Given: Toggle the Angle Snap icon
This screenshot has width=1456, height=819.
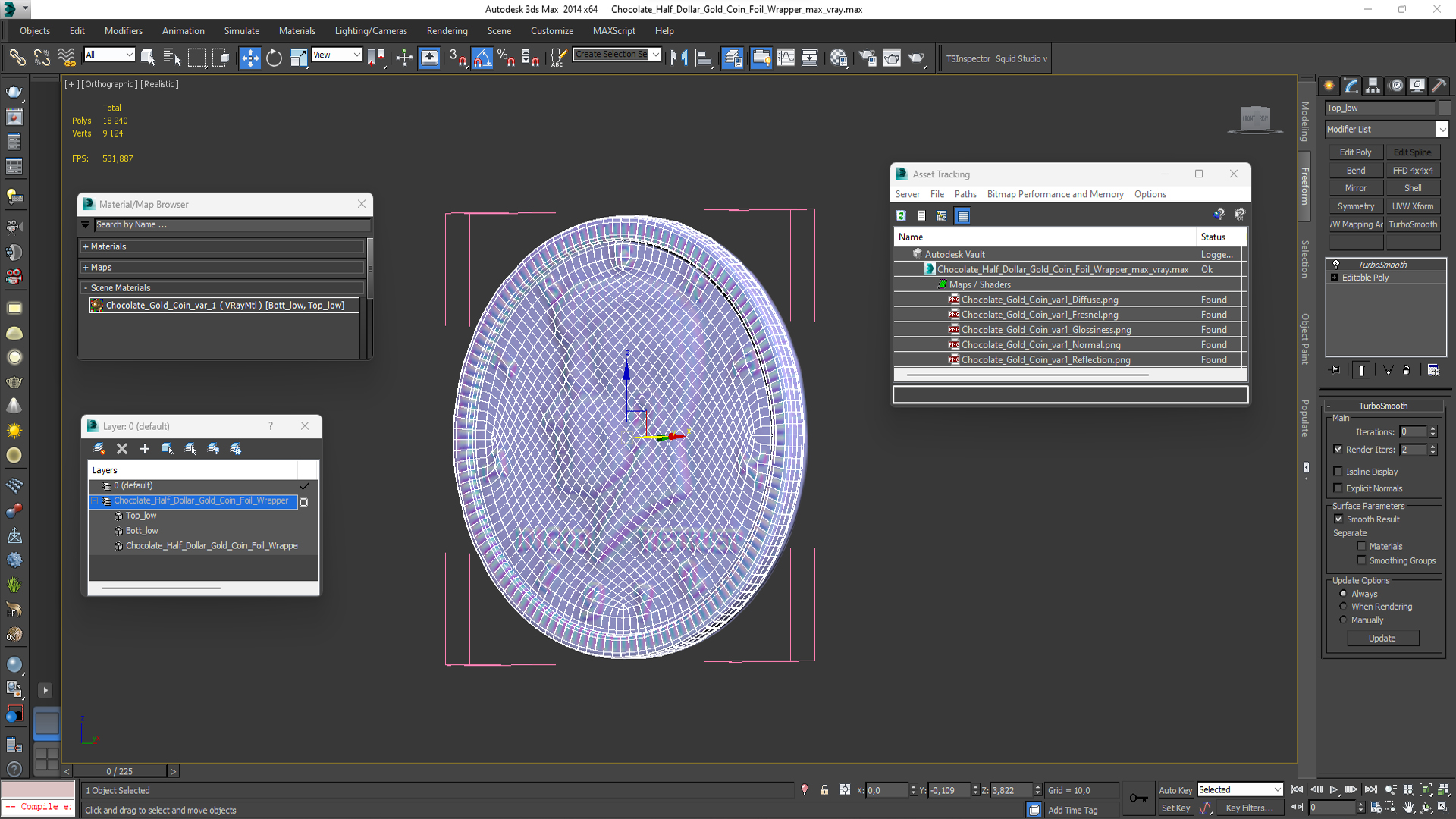Looking at the screenshot, I should tap(482, 58).
